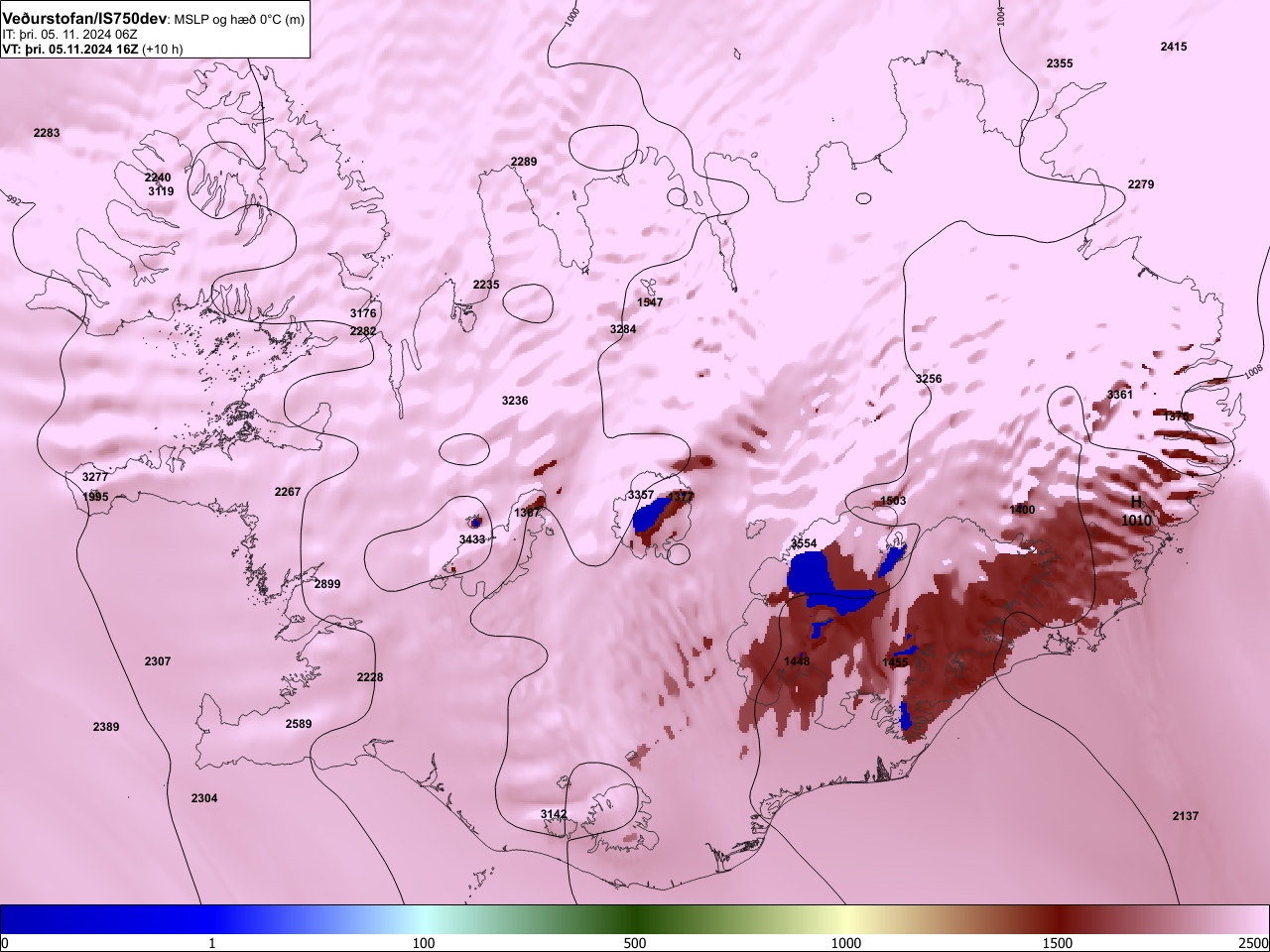Click the height label 2589
Screen dimensions: 1270x952
[x=299, y=724]
